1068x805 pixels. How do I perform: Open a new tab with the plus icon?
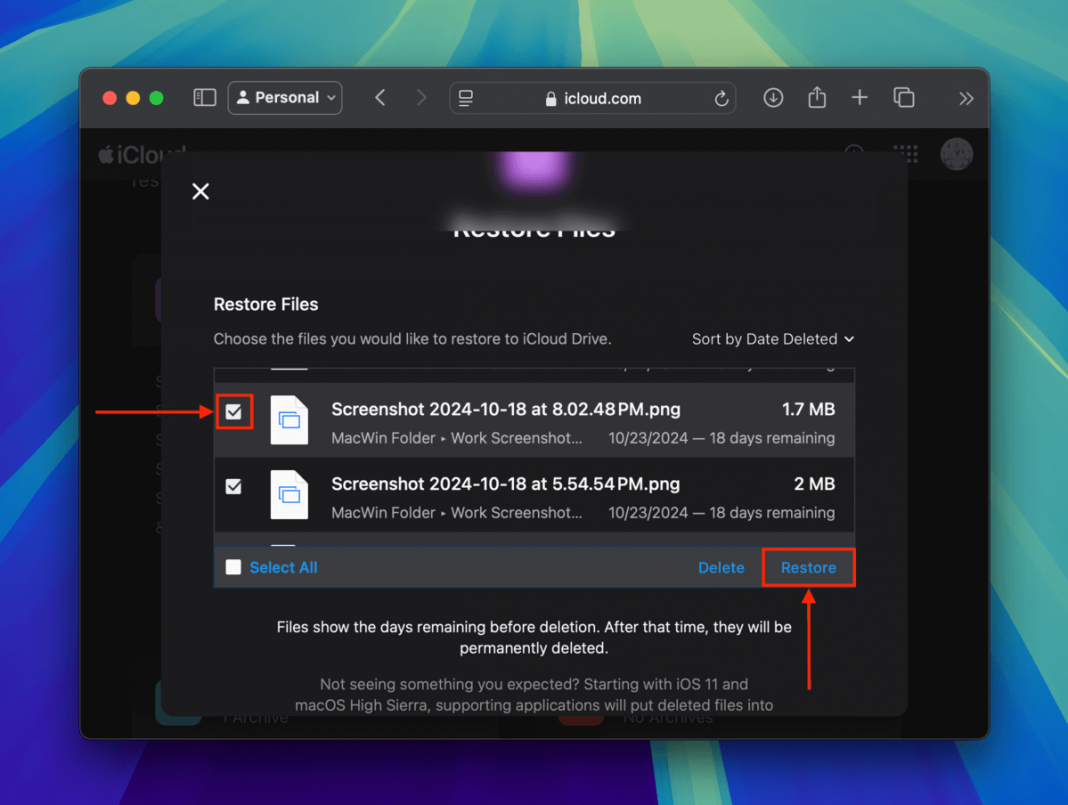pyautogui.click(x=859, y=97)
